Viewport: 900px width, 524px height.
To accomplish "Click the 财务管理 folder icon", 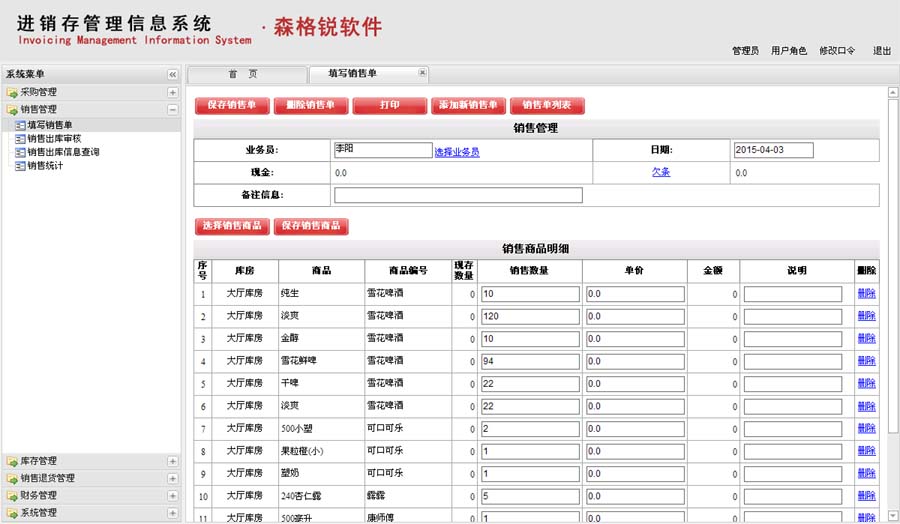I will pos(12,495).
